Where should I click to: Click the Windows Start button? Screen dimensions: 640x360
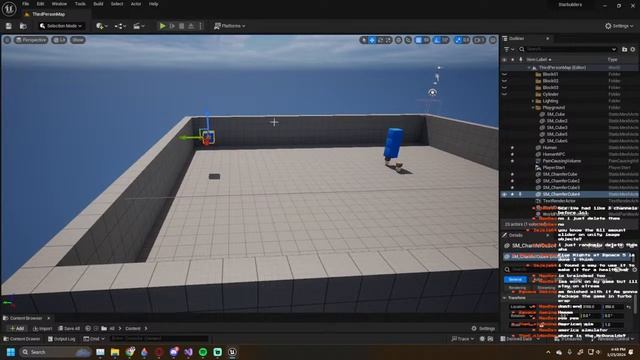(x=11, y=352)
